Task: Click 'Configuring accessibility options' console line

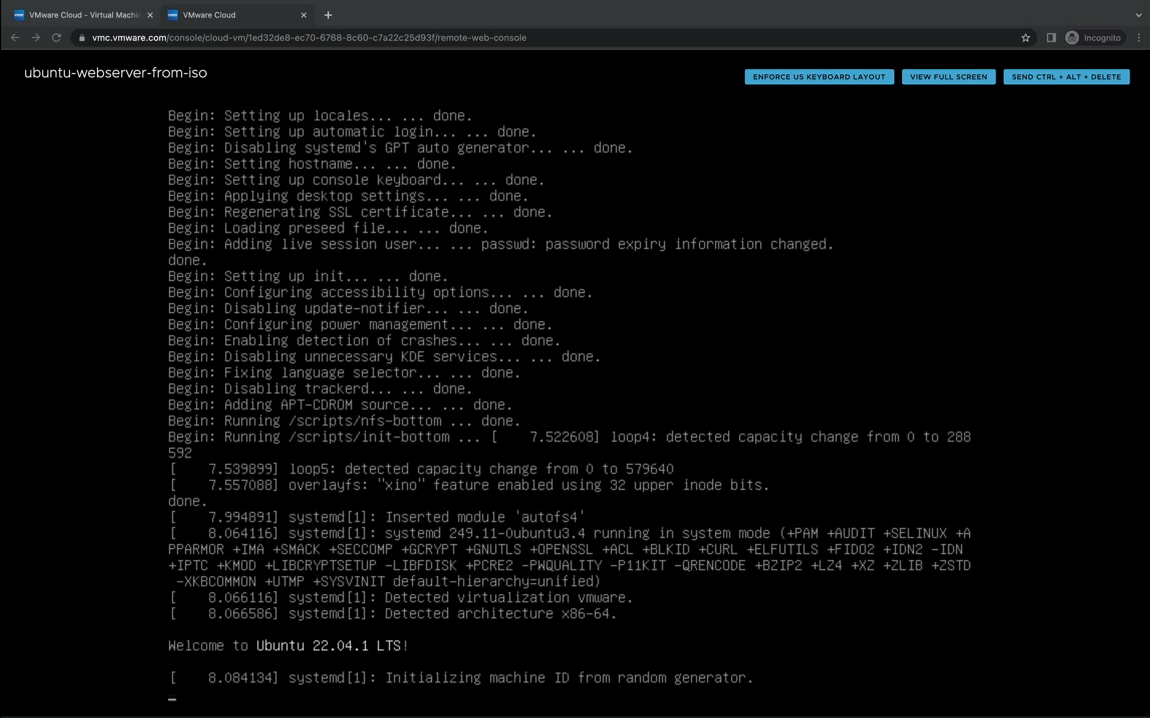Action: pos(380,293)
